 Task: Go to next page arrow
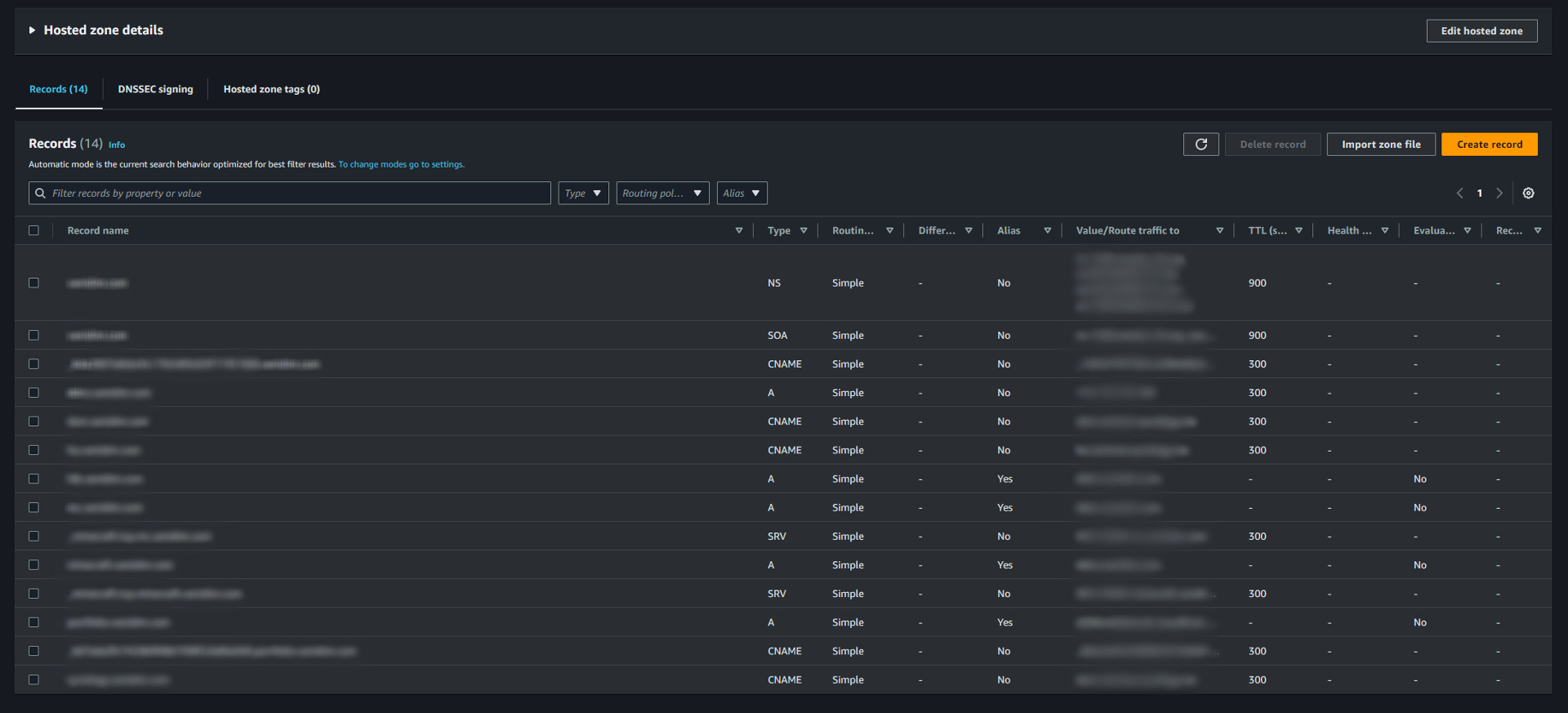pyautogui.click(x=1499, y=194)
